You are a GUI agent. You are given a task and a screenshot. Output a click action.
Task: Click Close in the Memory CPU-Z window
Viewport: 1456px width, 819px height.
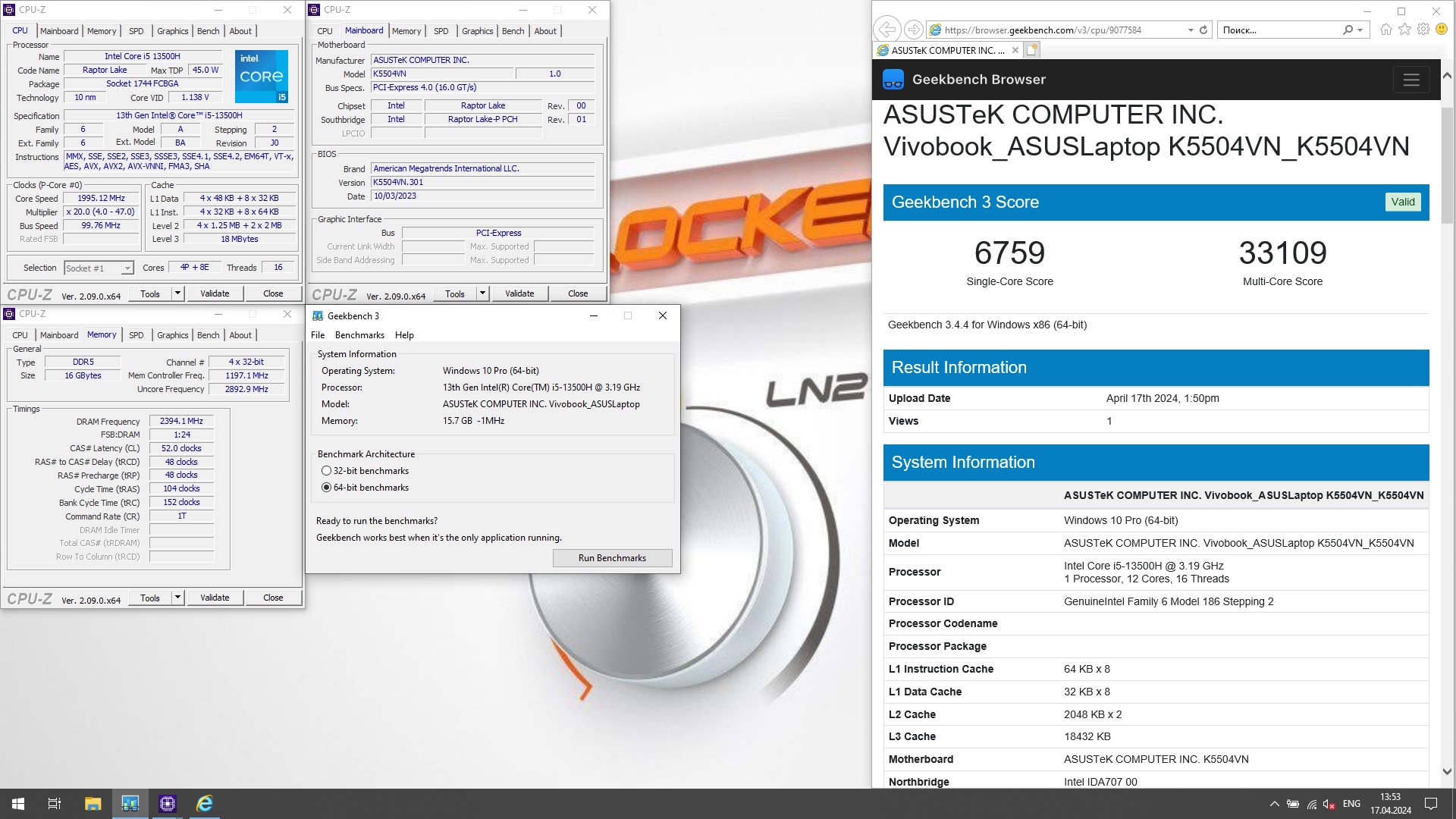click(x=273, y=598)
